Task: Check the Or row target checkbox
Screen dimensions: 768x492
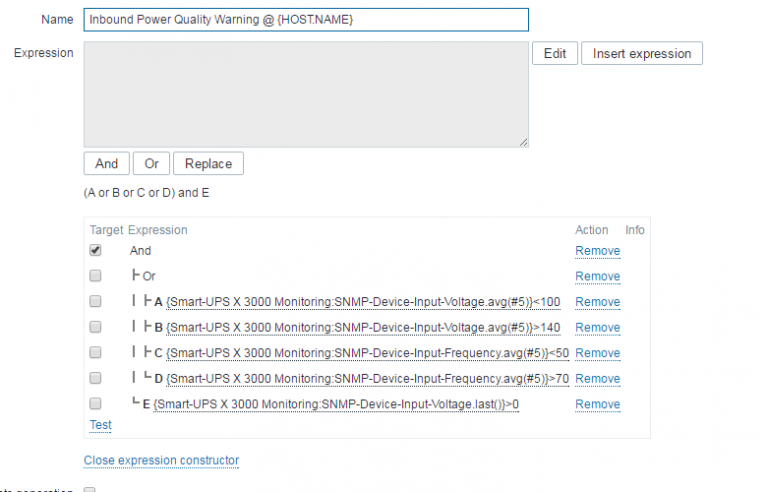Action: pos(96,275)
